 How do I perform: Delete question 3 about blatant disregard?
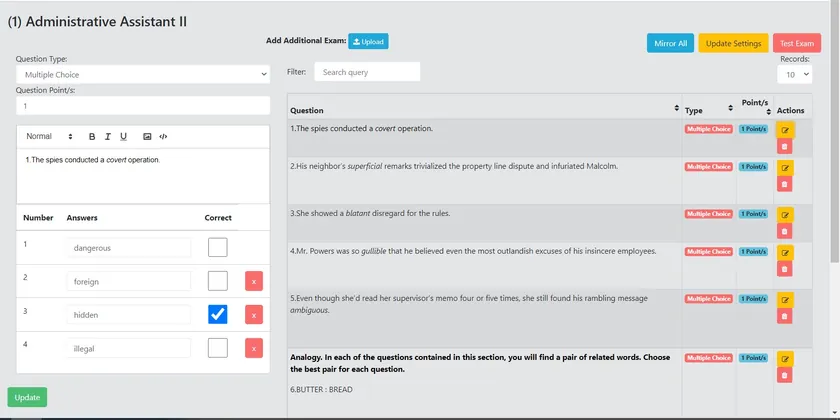(785, 231)
